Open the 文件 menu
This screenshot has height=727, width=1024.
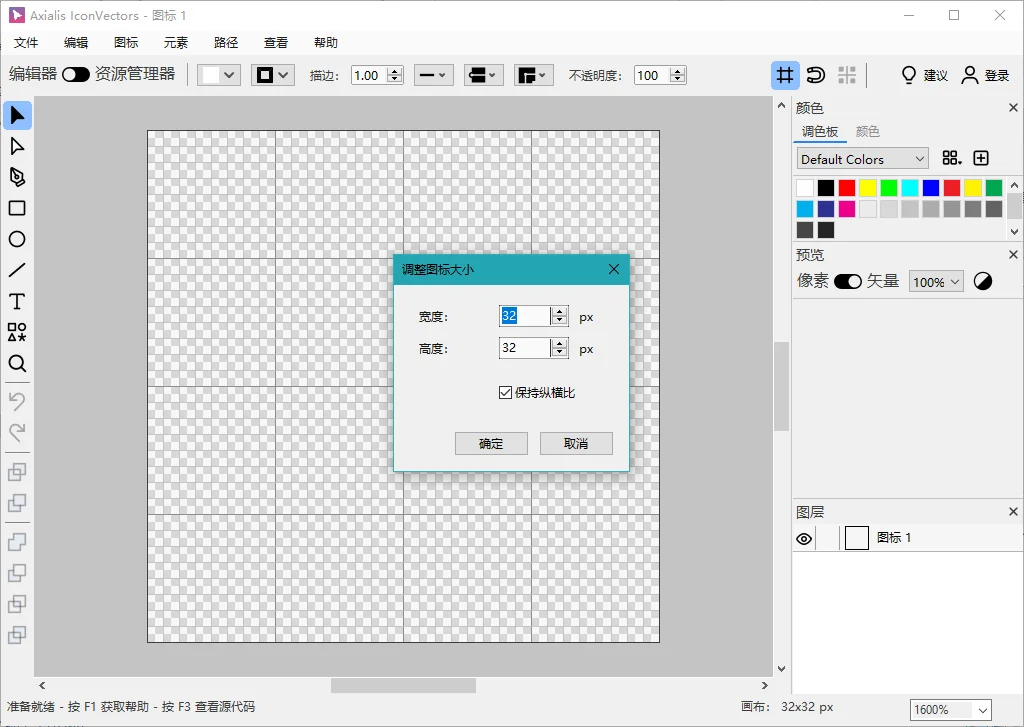click(26, 42)
